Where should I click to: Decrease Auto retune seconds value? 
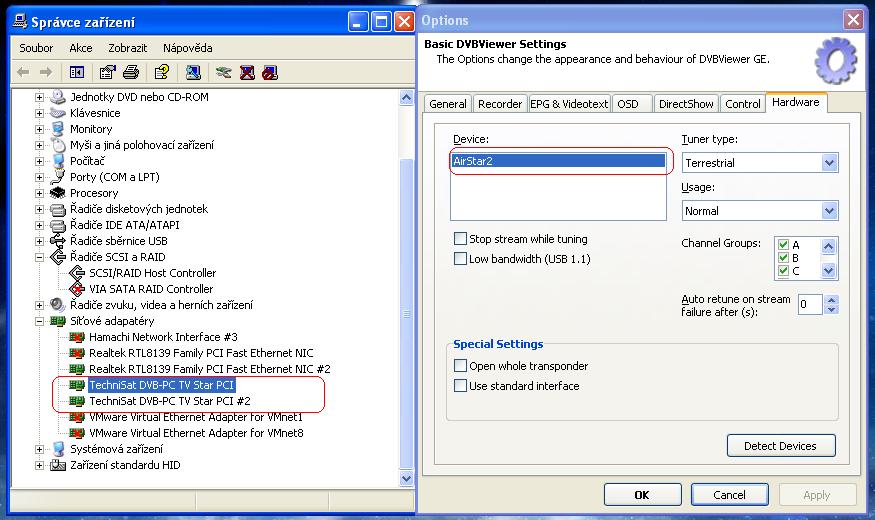(x=831, y=310)
